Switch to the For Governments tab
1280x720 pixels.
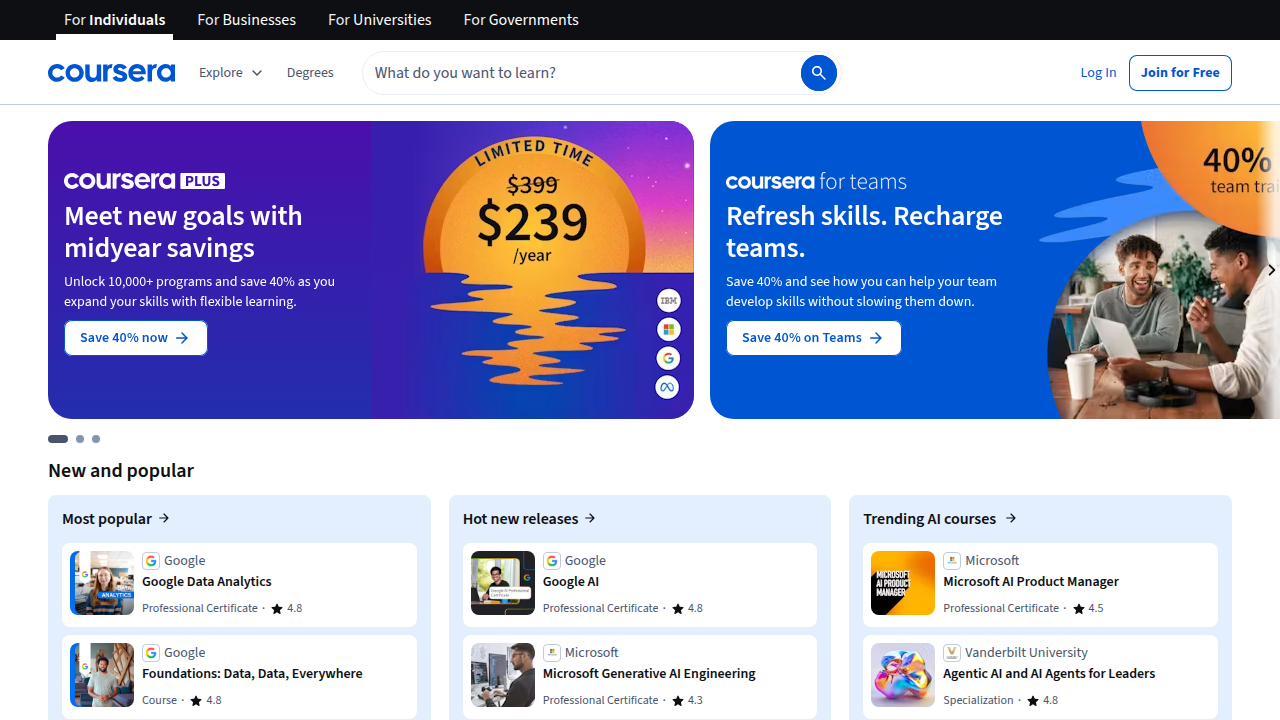pyautogui.click(x=521, y=20)
